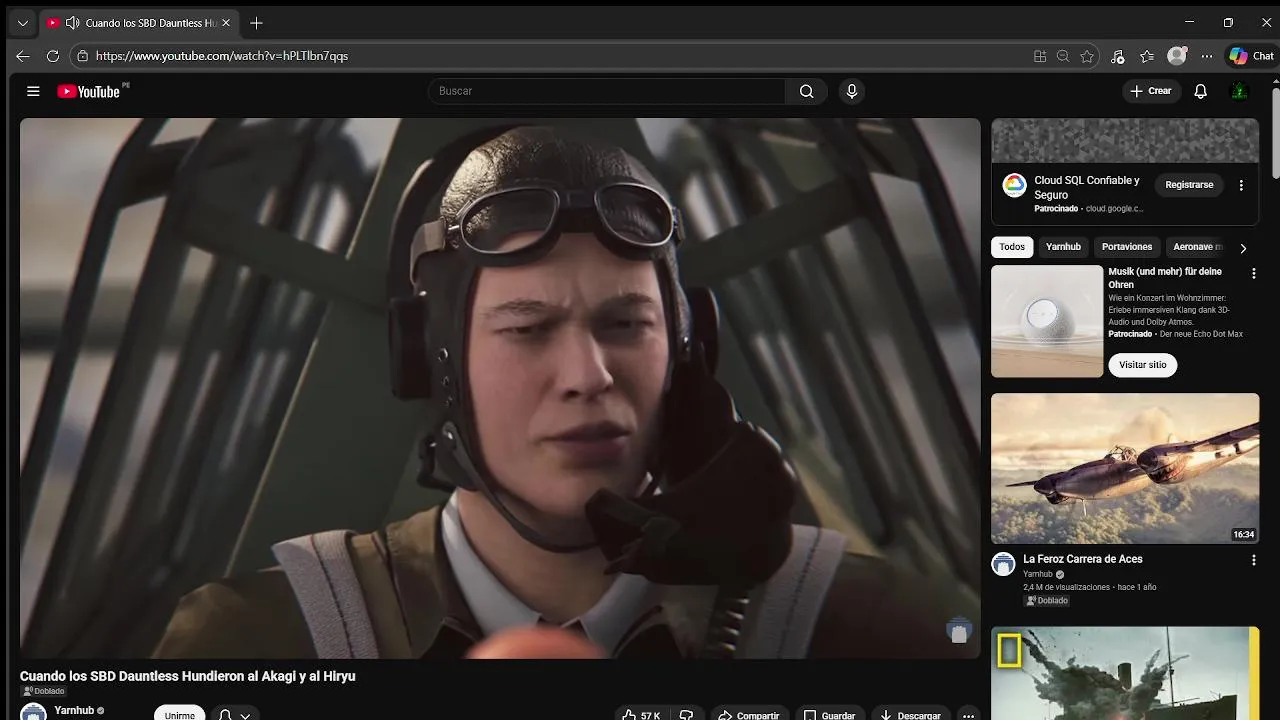Viewport: 1280px width, 720px height.
Task: Select the Portaviones filter chip
Action: tap(1127, 247)
